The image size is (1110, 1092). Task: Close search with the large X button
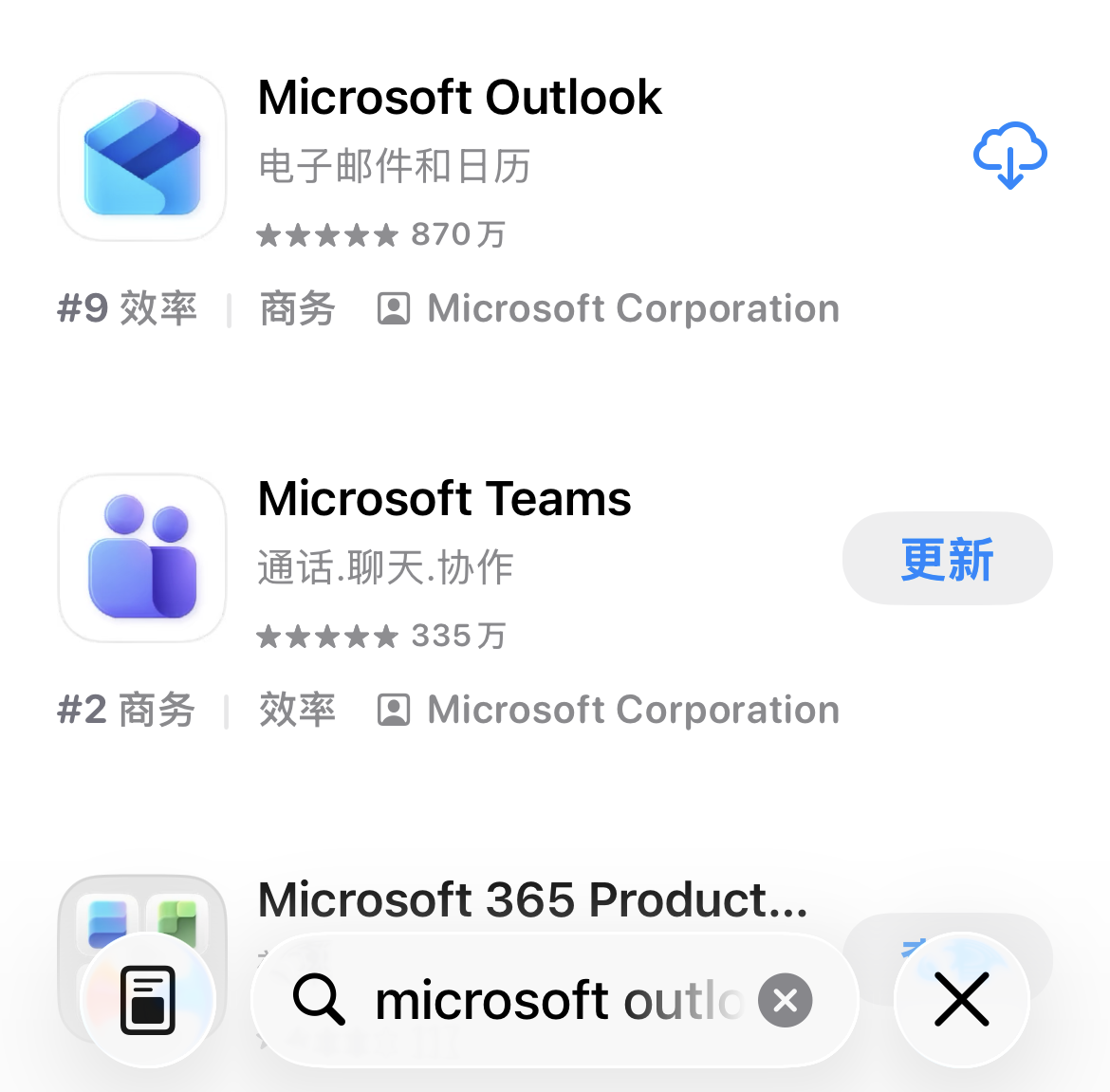pyautogui.click(x=961, y=1000)
